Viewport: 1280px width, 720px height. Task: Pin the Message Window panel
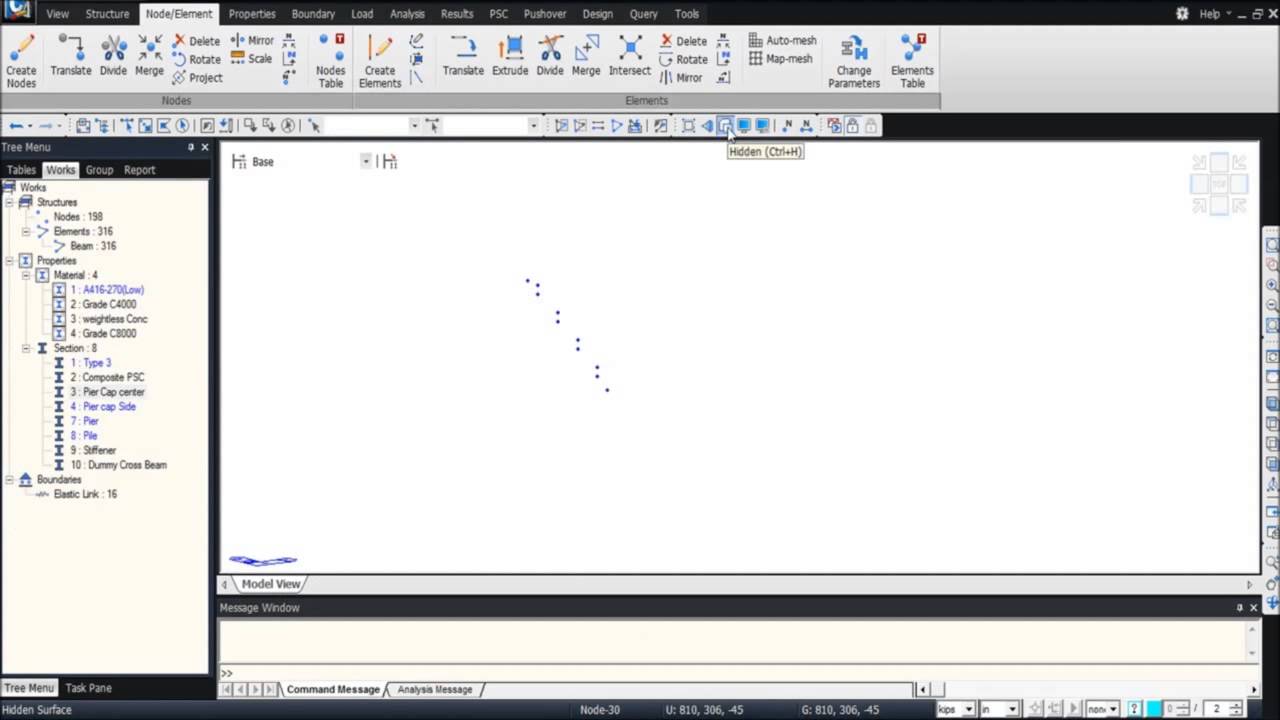(x=1239, y=607)
